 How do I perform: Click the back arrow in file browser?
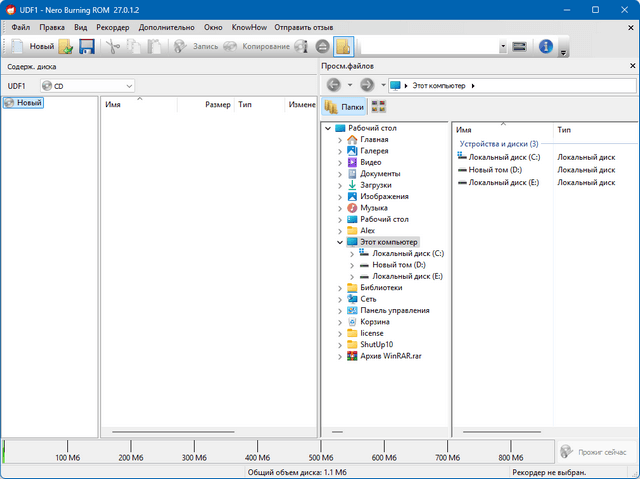333,85
